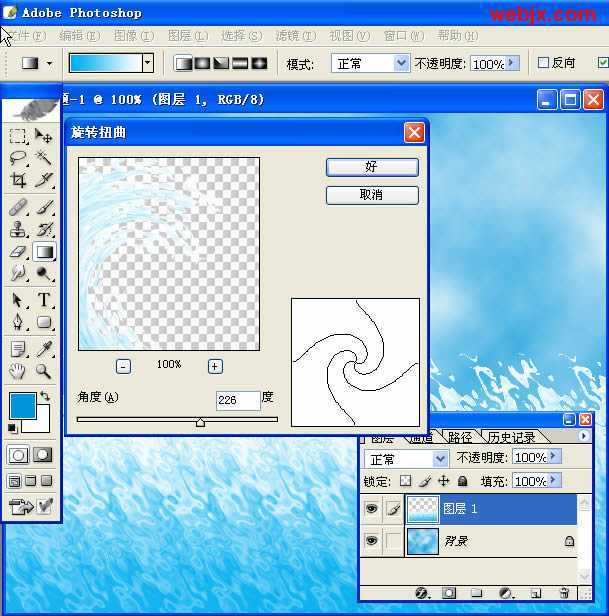
Task: Lock layer position in layers panel
Action: point(444,480)
